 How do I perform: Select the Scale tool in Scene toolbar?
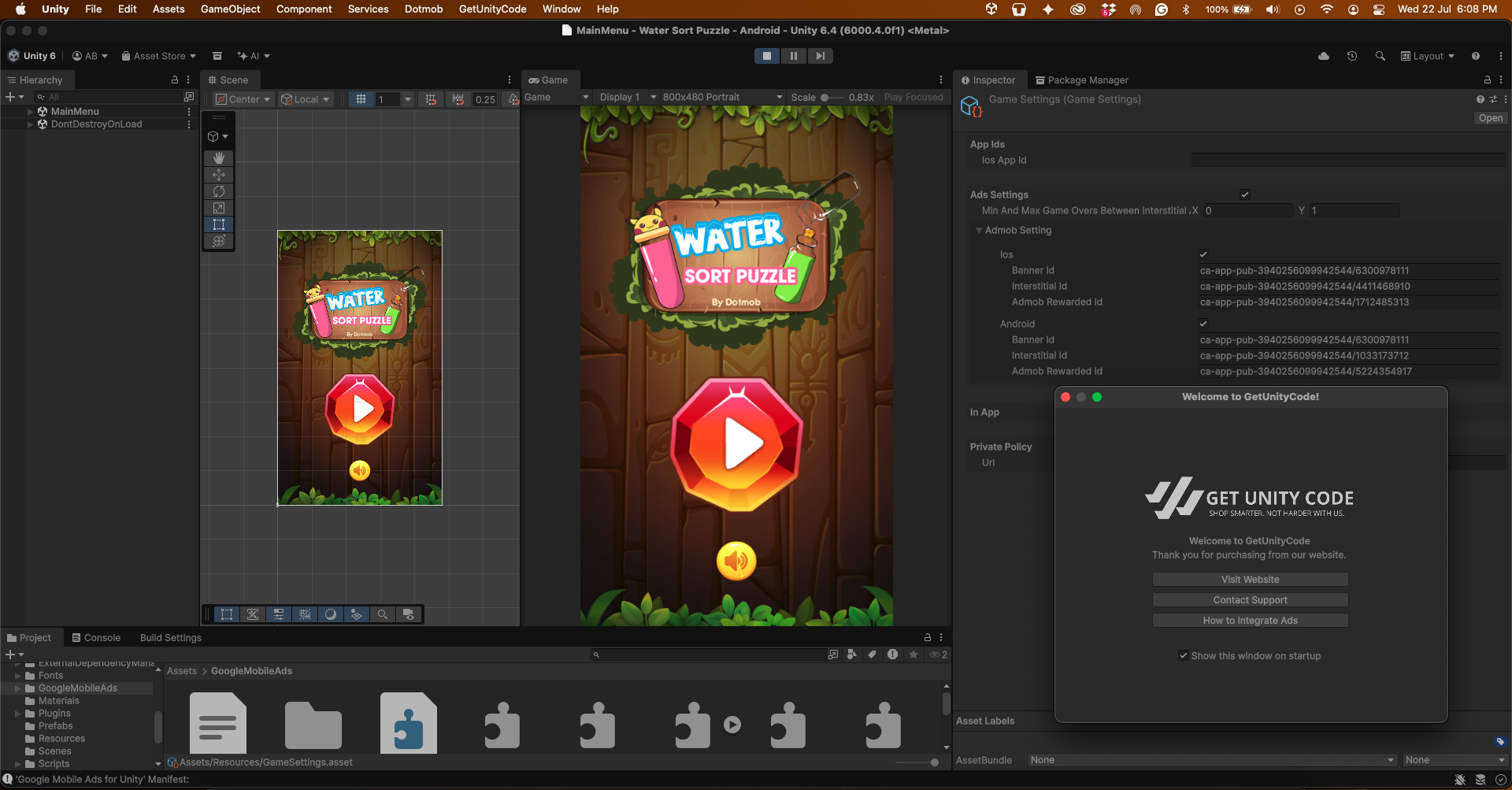click(x=219, y=208)
